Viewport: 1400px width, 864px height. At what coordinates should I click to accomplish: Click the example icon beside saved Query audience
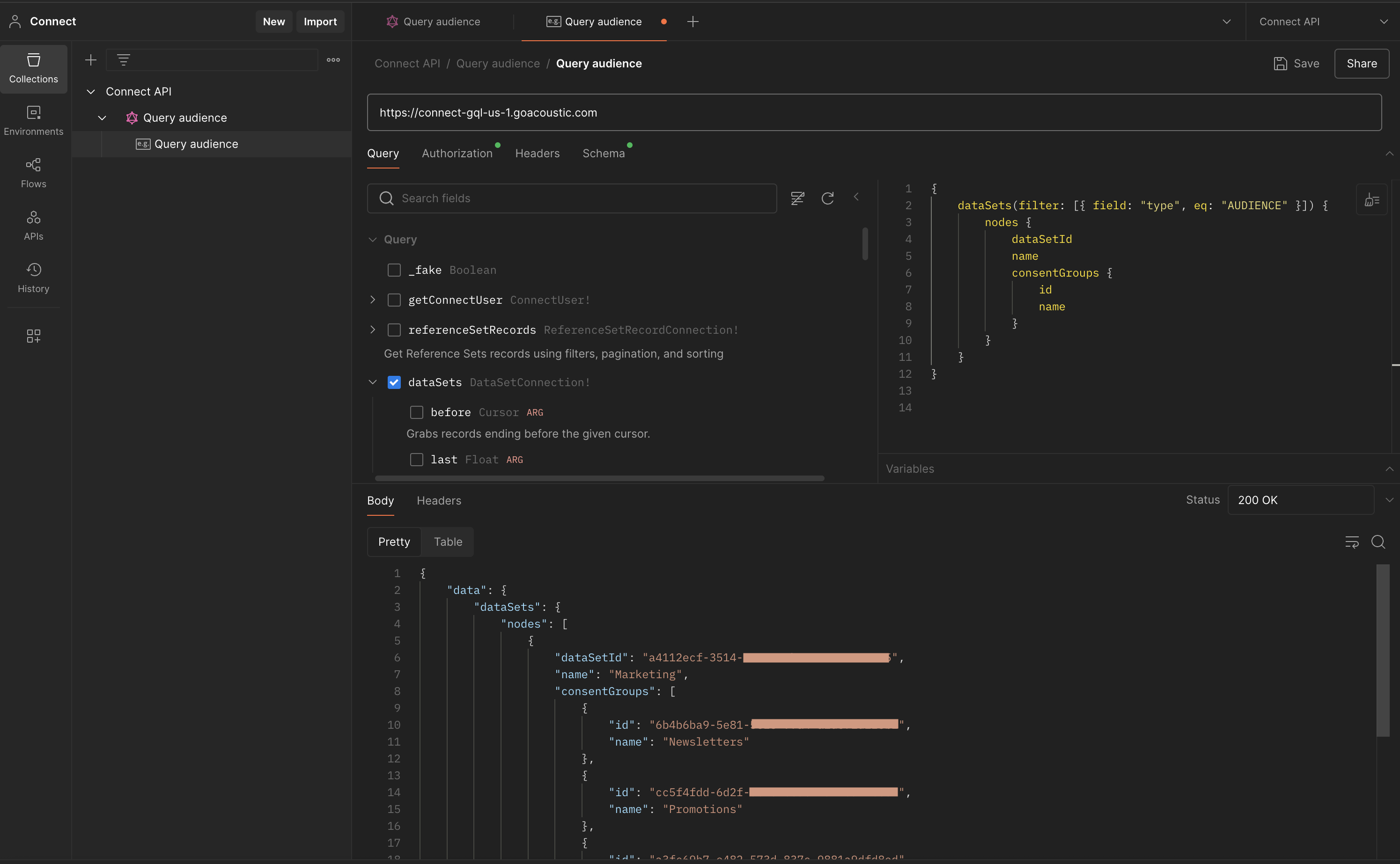point(143,144)
